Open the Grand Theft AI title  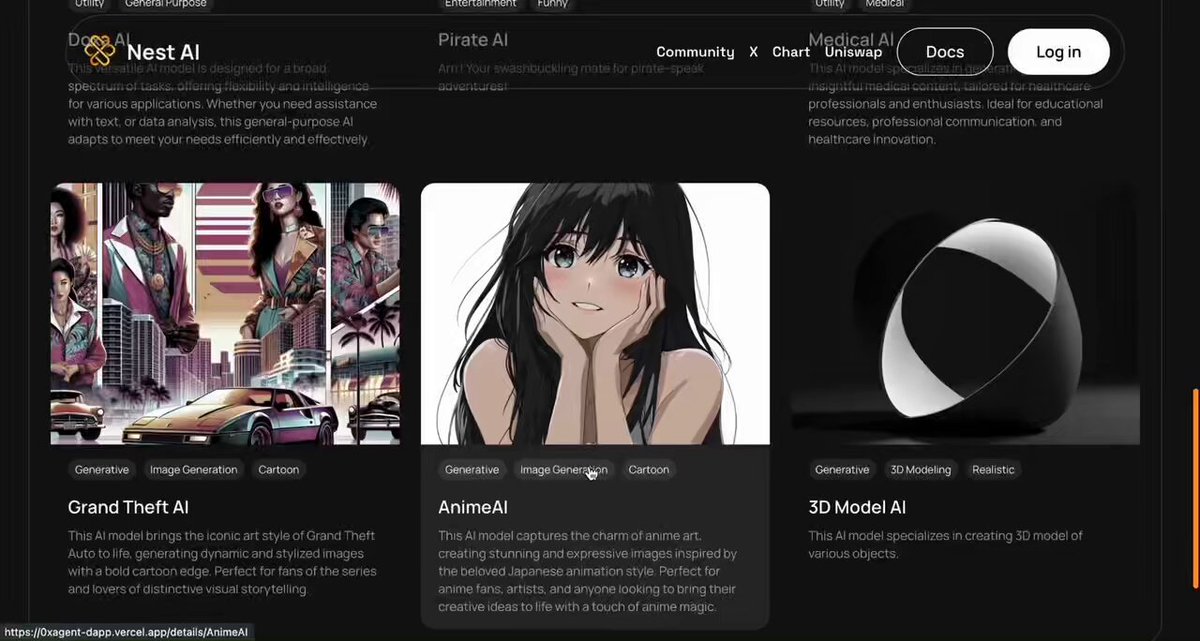128,507
